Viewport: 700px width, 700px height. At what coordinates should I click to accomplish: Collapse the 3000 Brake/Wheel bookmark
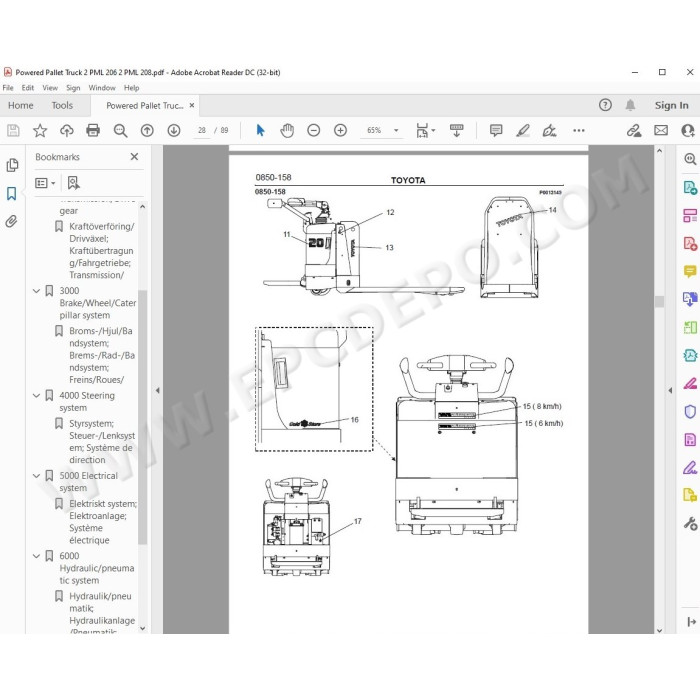[x=37, y=291]
